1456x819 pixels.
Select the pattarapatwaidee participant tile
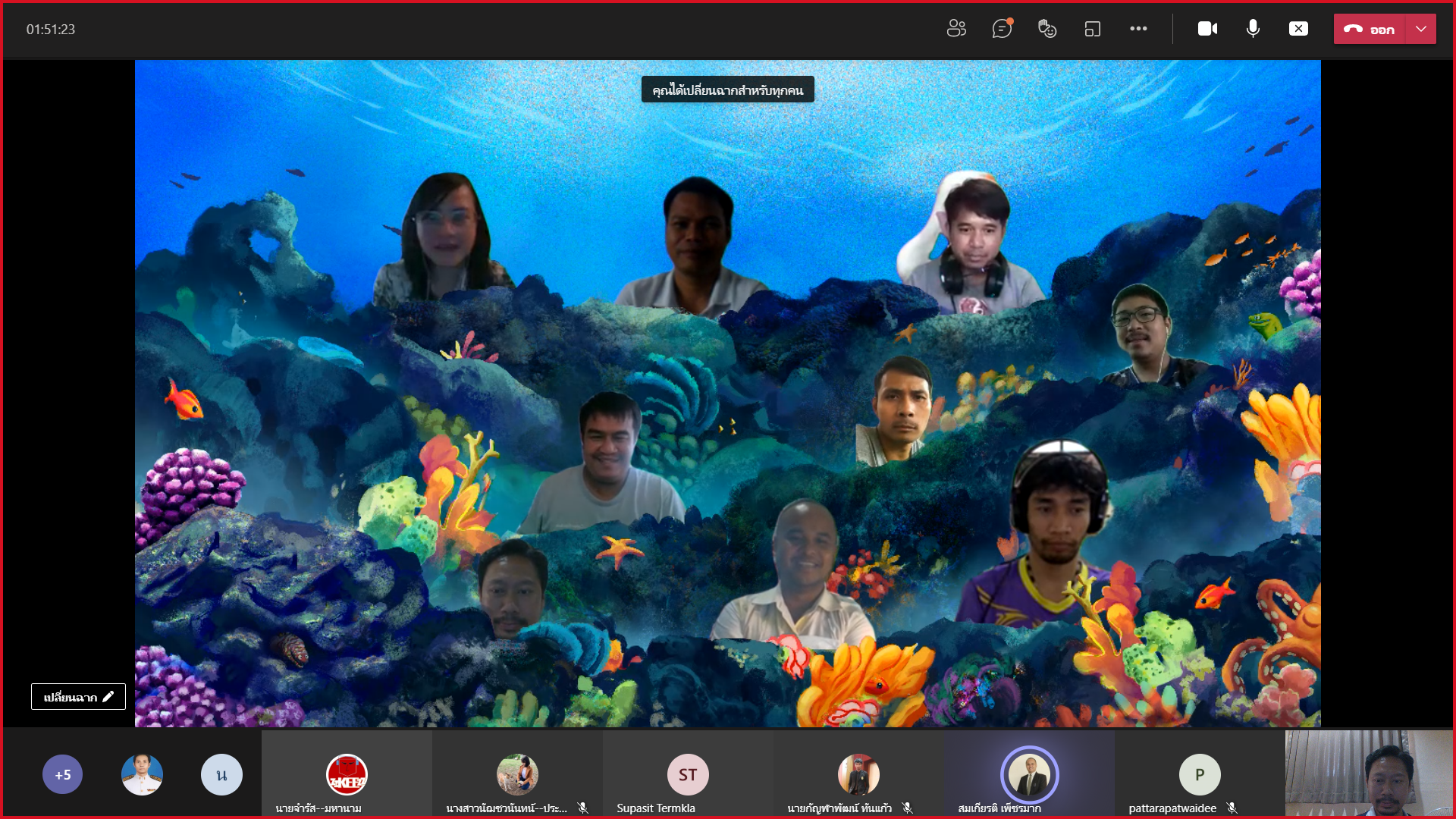[1199, 775]
